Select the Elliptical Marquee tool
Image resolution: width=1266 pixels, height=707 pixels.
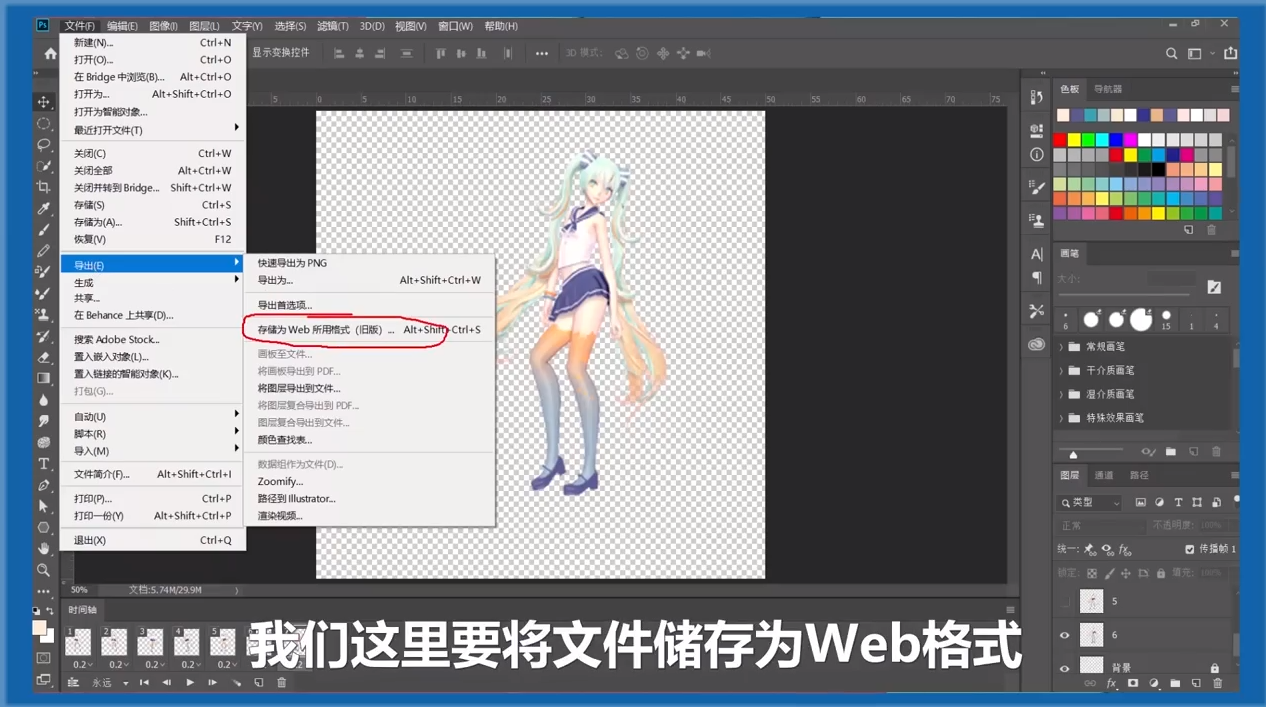coord(44,124)
